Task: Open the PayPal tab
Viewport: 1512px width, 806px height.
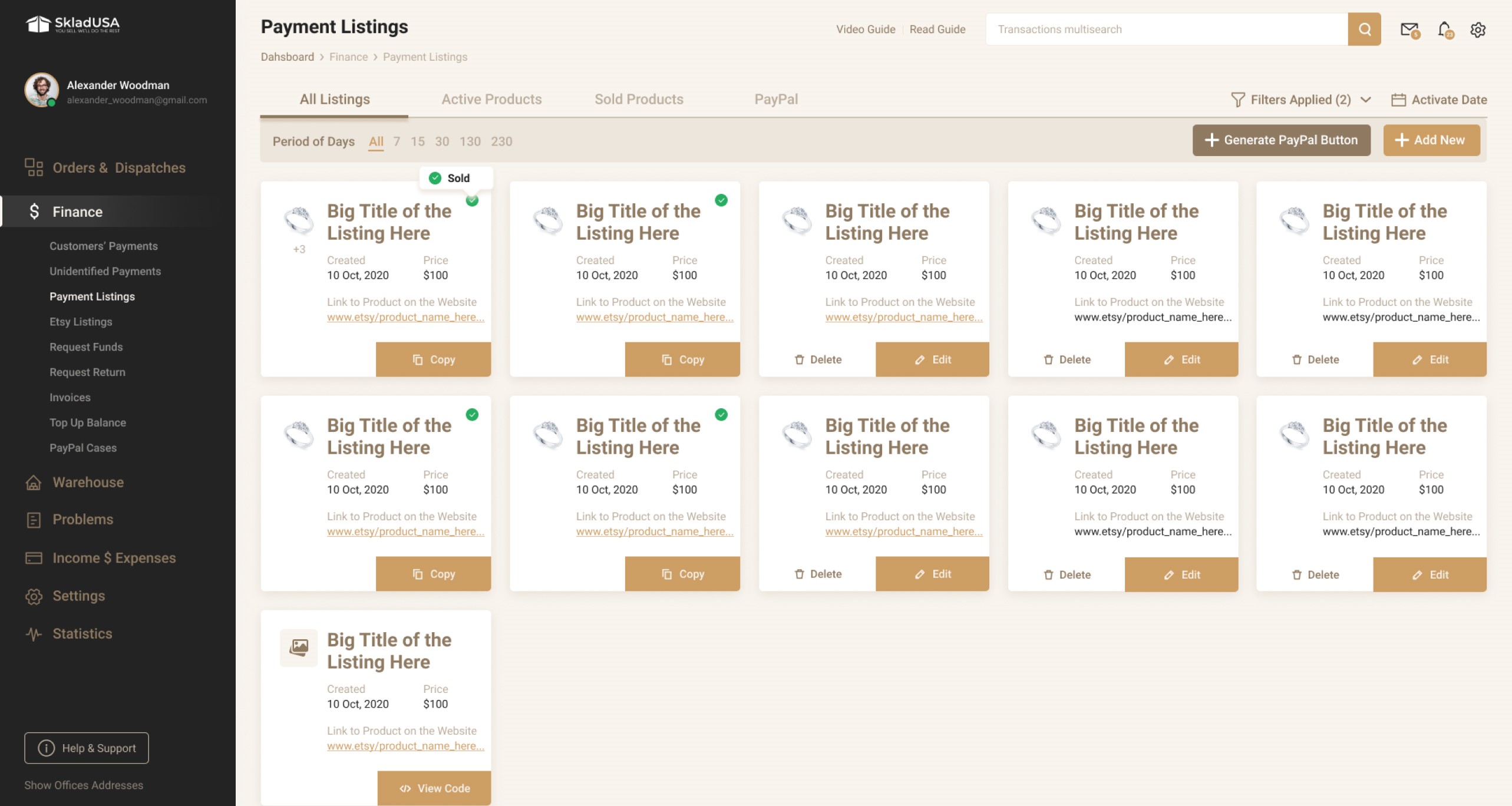Action: click(x=776, y=99)
